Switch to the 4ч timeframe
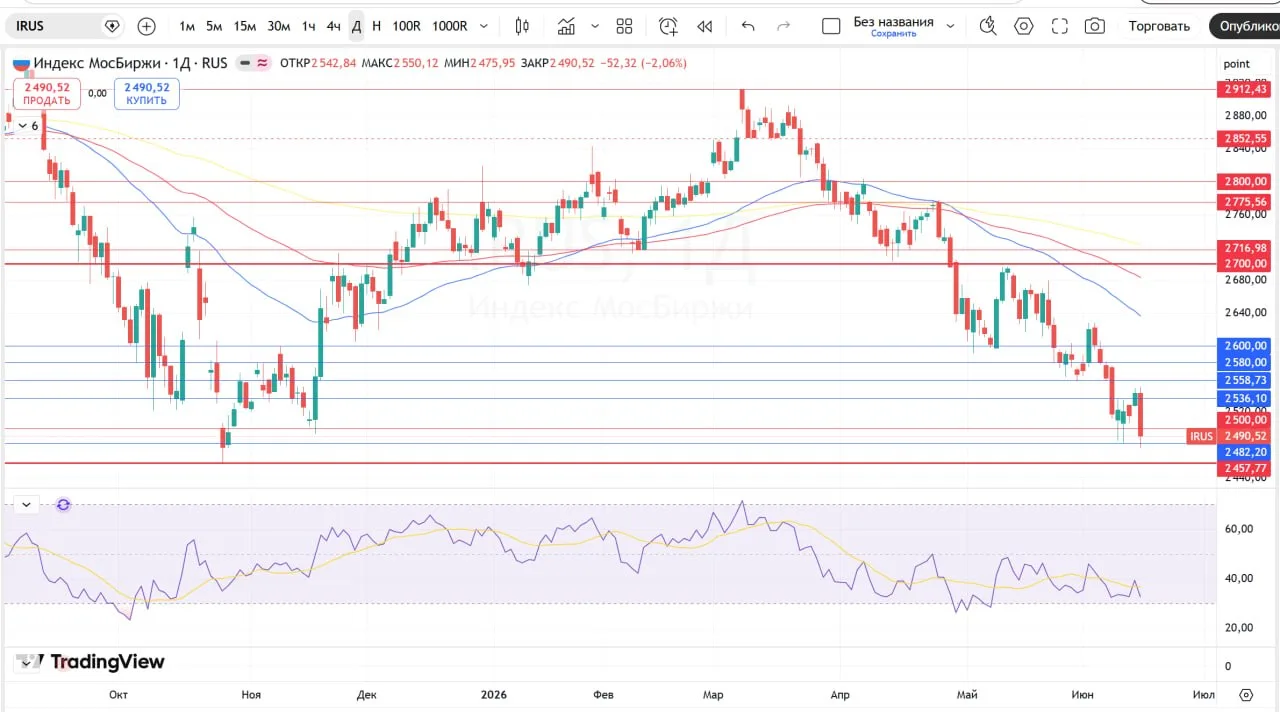This screenshot has width=1280, height=712. pos(334,26)
